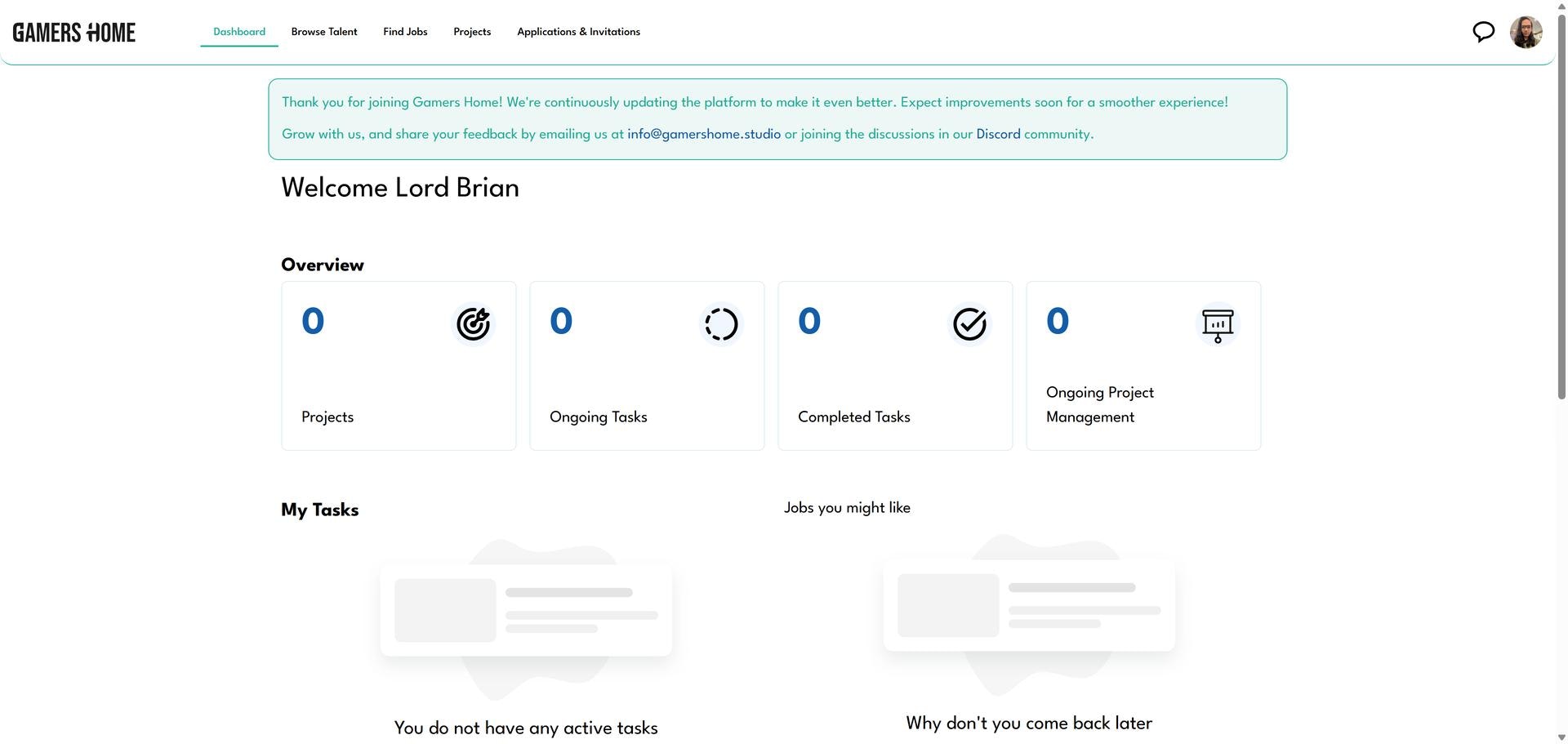Open Applications & Invitations
1568x744 pixels.
578,32
